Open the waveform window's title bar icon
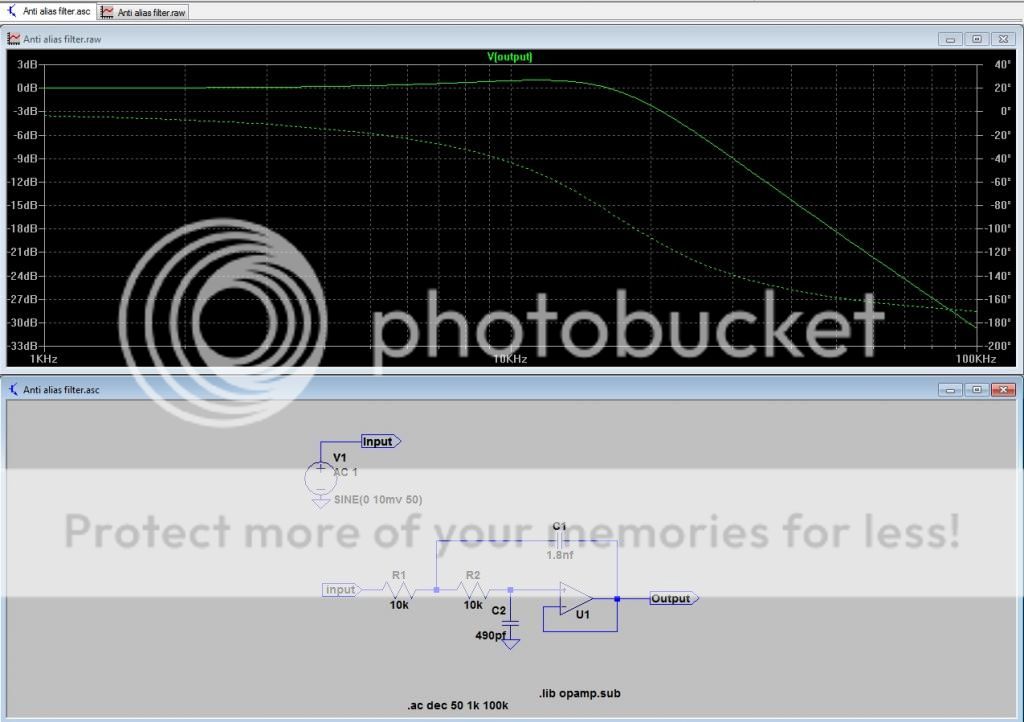 (x=14, y=39)
